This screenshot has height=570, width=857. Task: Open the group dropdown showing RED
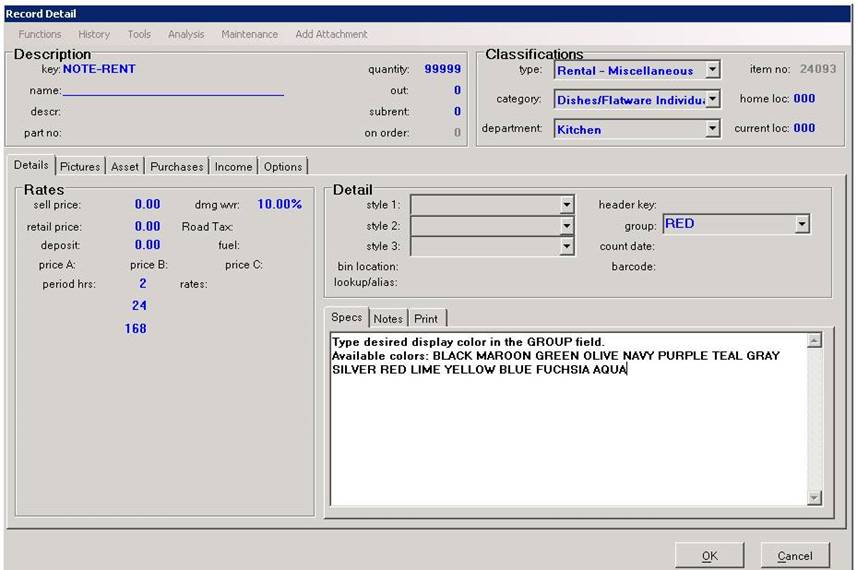coord(802,224)
